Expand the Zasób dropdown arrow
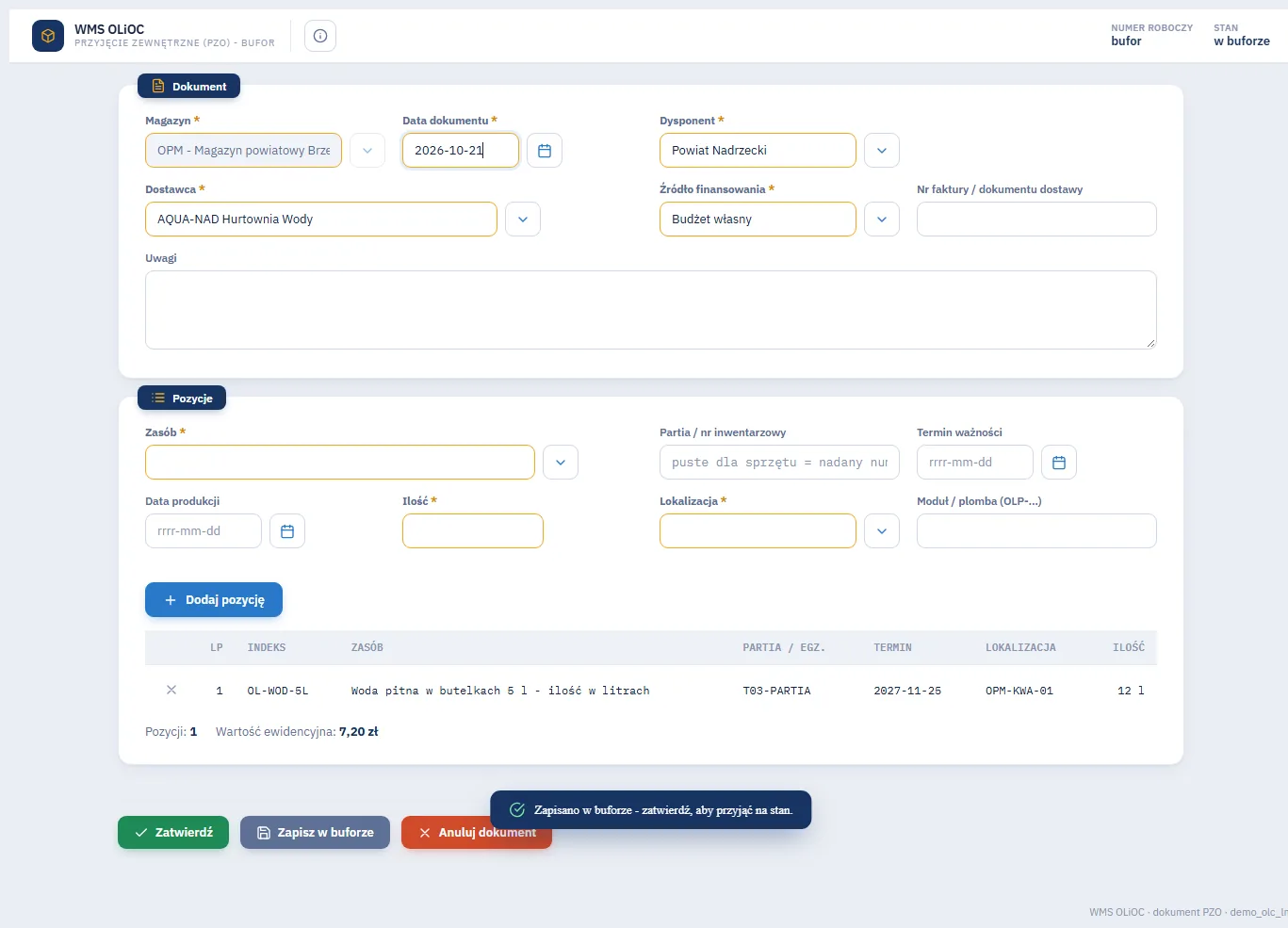The height and width of the screenshot is (928, 1288). pos(561,463)
